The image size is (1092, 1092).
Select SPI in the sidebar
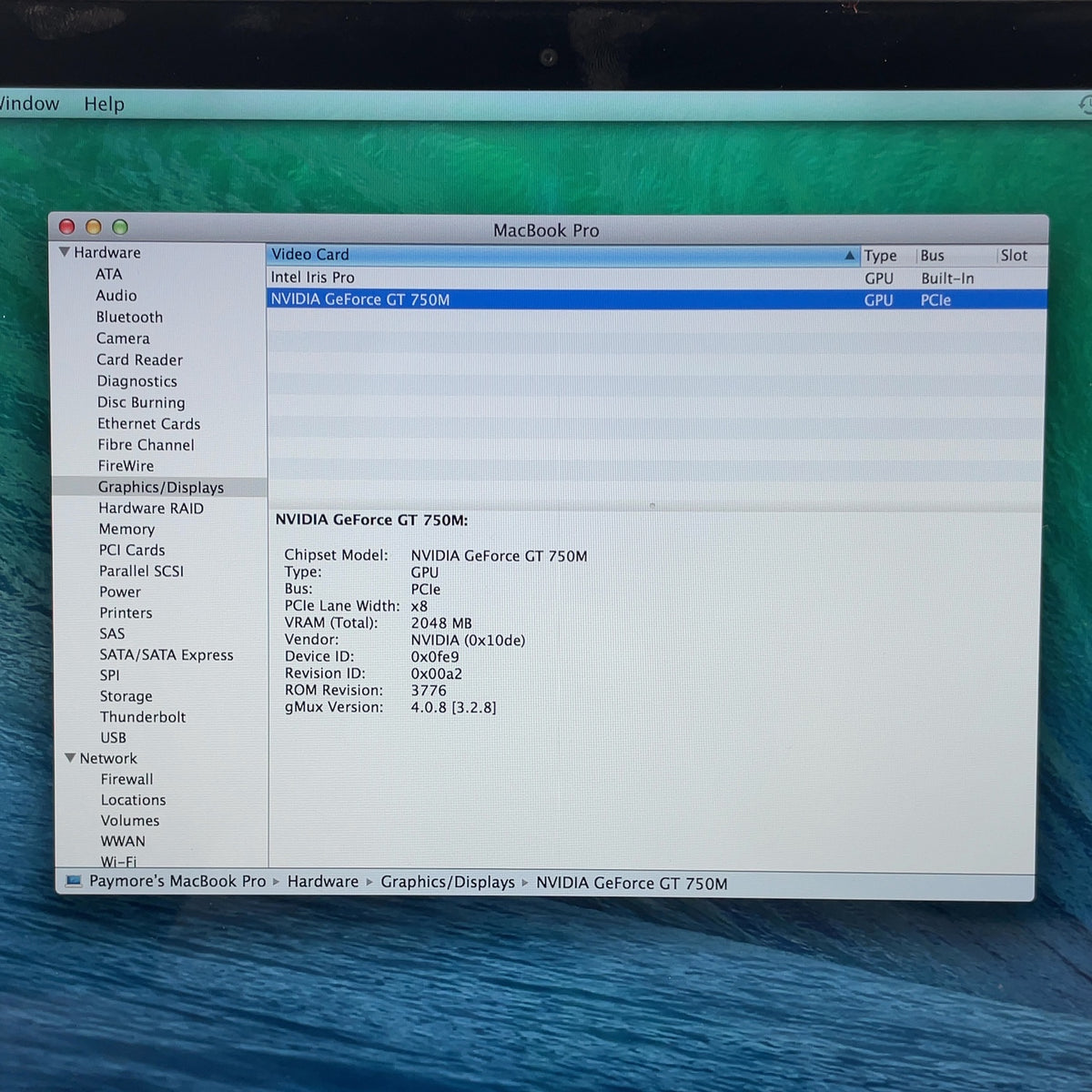pyautogui.click(x=109, y=675)
